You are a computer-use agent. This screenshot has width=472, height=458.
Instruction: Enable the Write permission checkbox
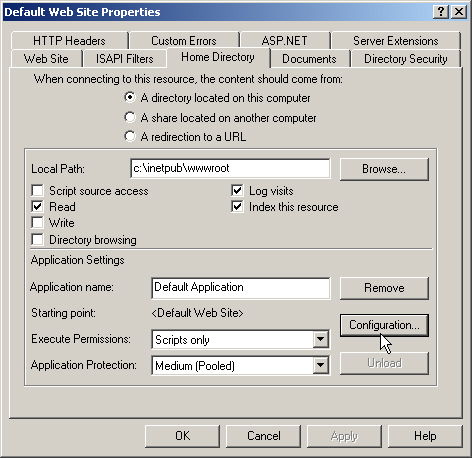[x=37, y=222]
